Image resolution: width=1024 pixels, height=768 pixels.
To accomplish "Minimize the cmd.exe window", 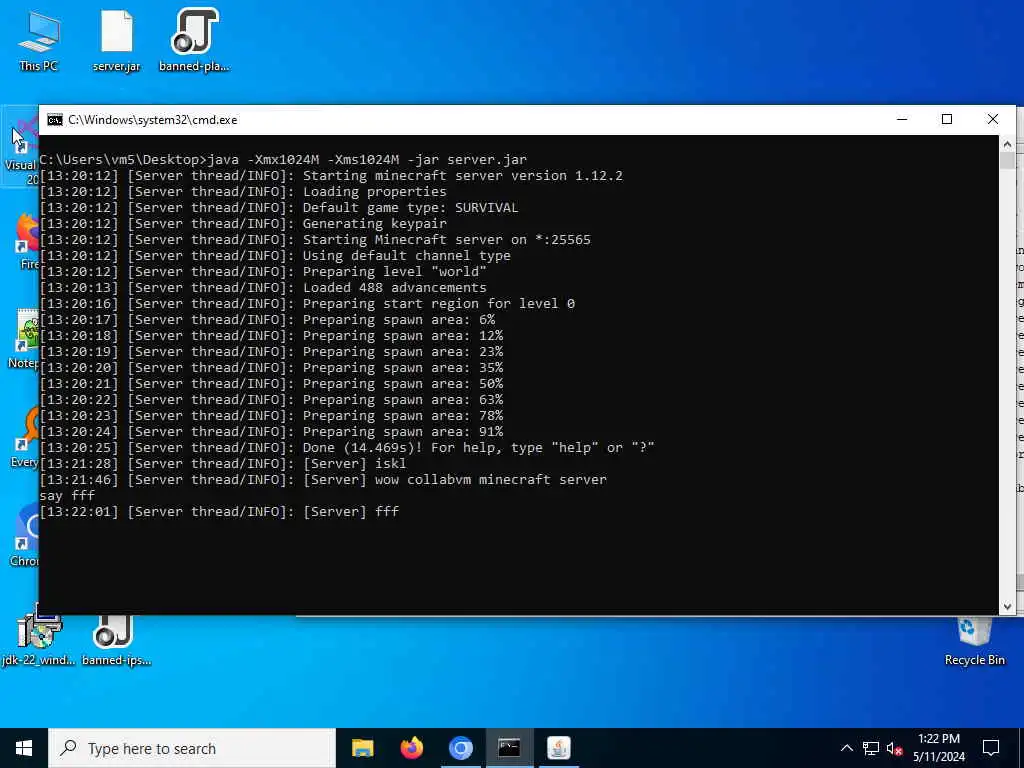I will 903,120.
